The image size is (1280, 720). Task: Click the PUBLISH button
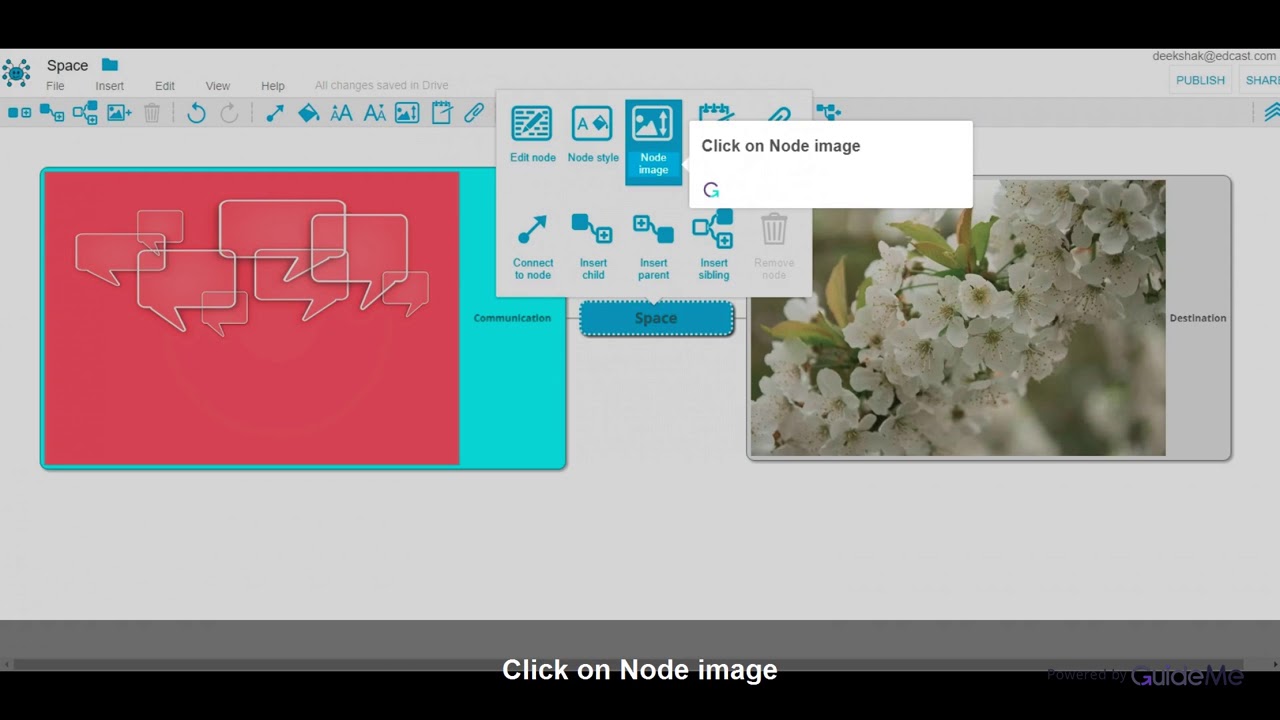(x=1200, y=80)
